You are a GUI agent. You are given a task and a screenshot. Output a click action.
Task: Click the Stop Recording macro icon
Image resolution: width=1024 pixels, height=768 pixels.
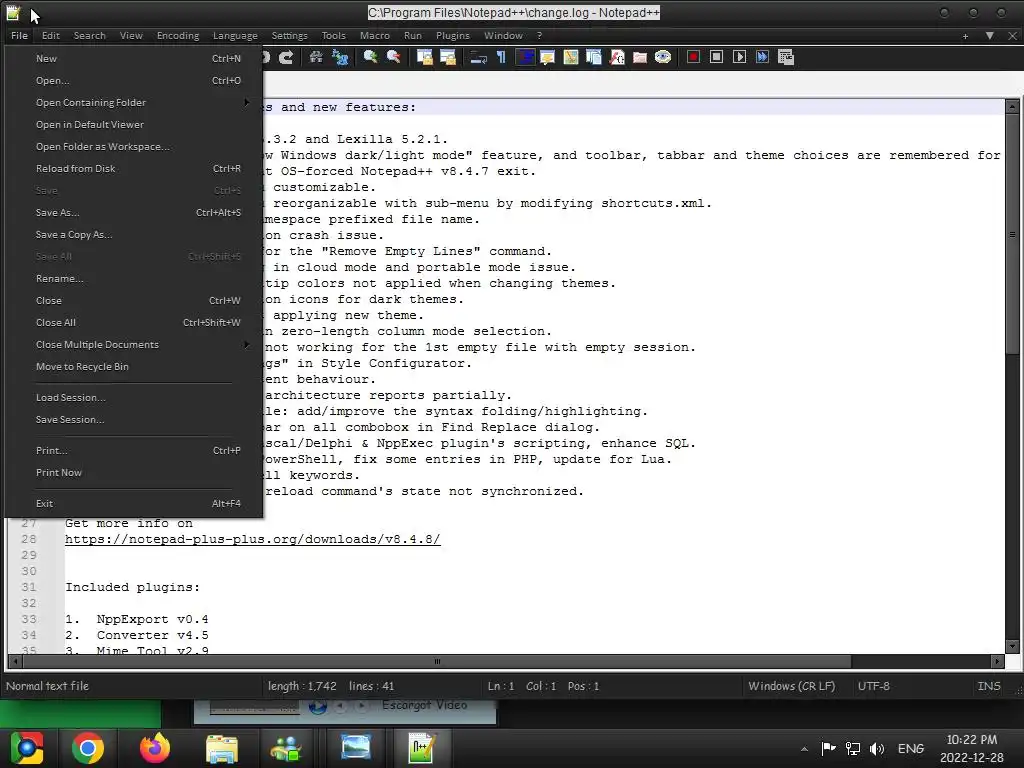pos(716,57)
